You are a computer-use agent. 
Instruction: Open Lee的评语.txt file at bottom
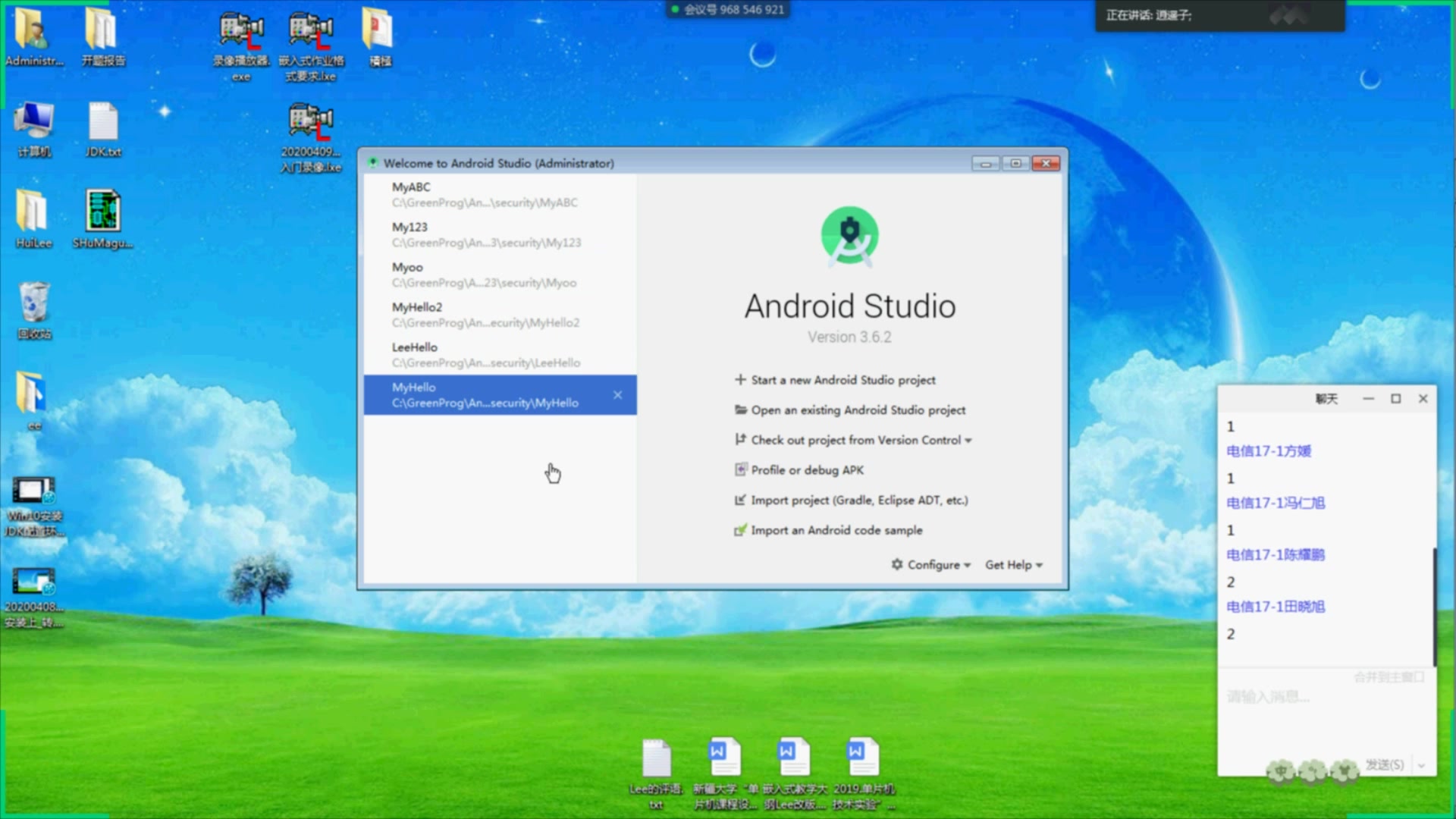pos(656,772)
